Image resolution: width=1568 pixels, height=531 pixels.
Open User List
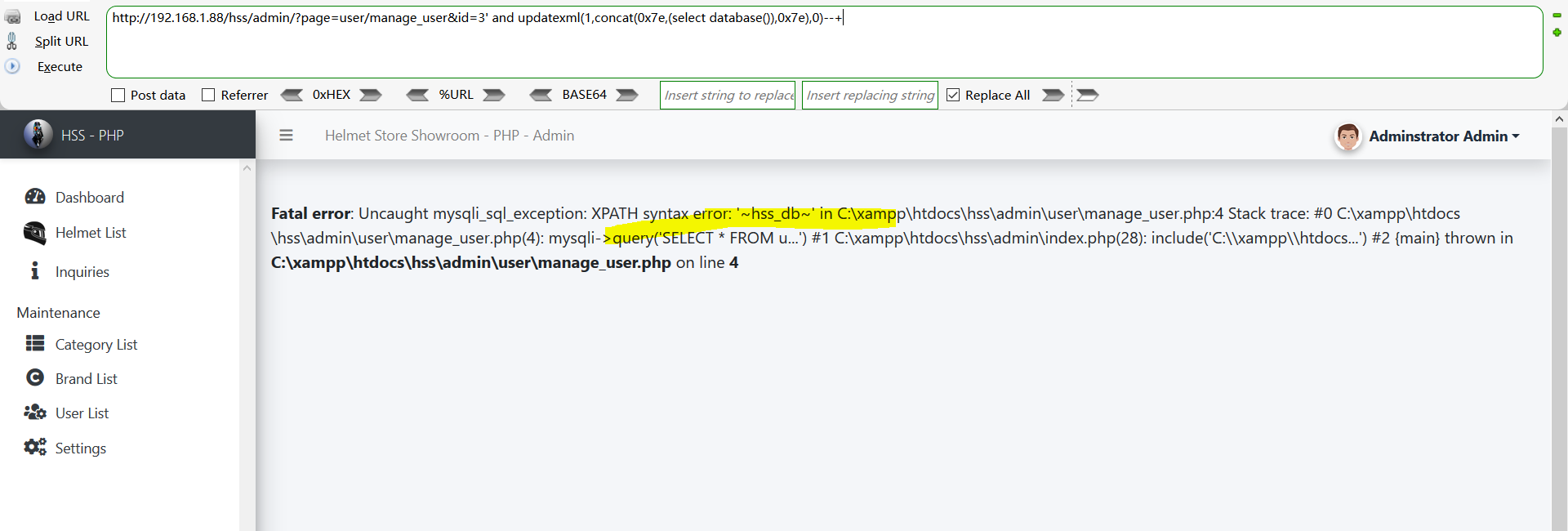[82, 413]
